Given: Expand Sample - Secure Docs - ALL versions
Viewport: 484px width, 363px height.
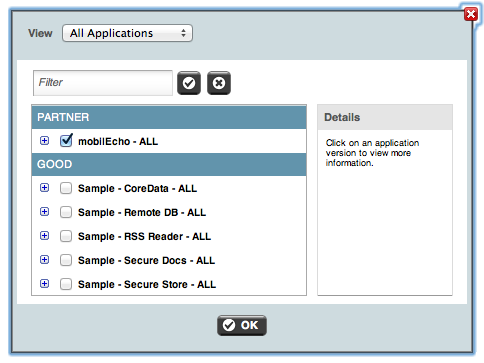Looking at the screenshot, I should [44, 260].
